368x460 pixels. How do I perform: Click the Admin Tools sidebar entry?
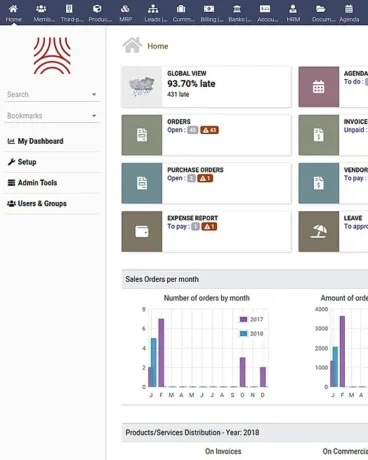tap(32, 183)
